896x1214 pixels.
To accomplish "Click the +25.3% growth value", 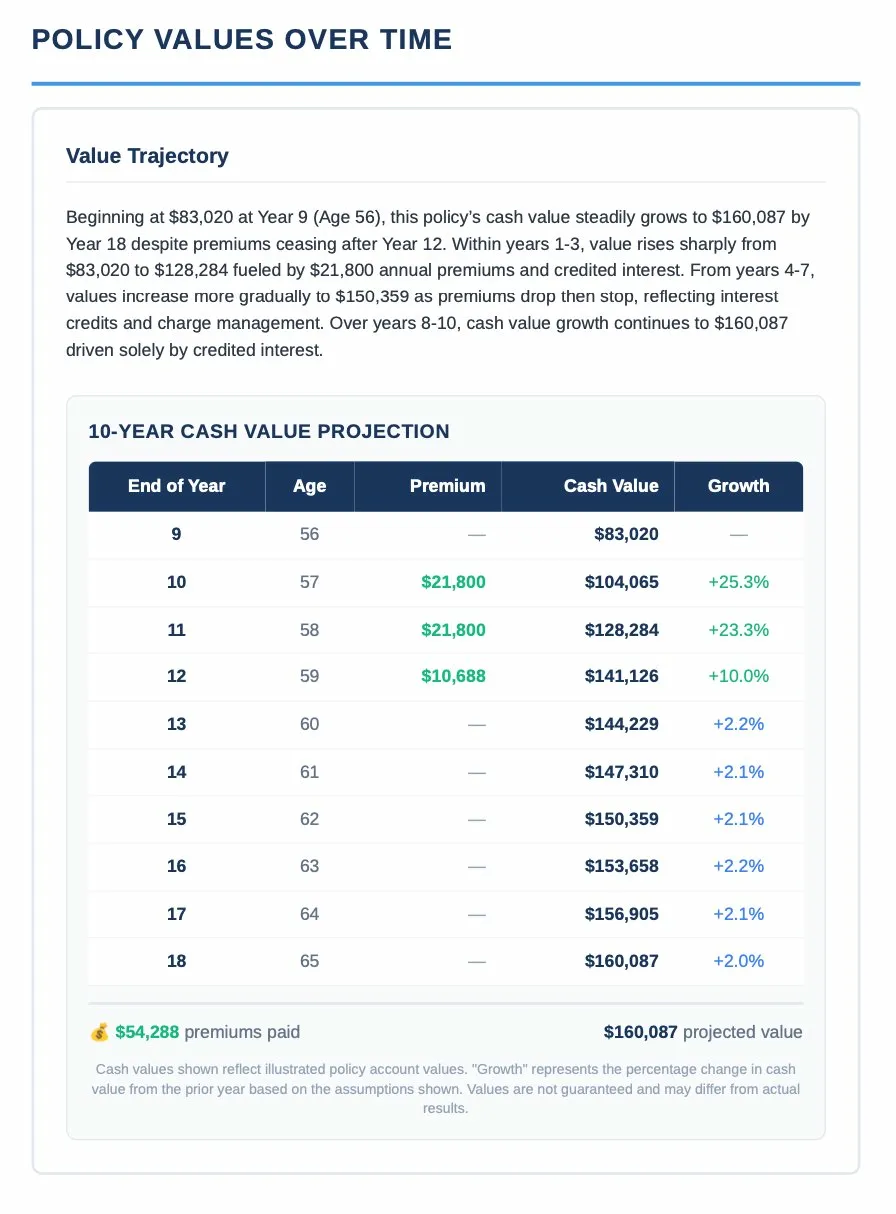I will (x=738, y=582).
